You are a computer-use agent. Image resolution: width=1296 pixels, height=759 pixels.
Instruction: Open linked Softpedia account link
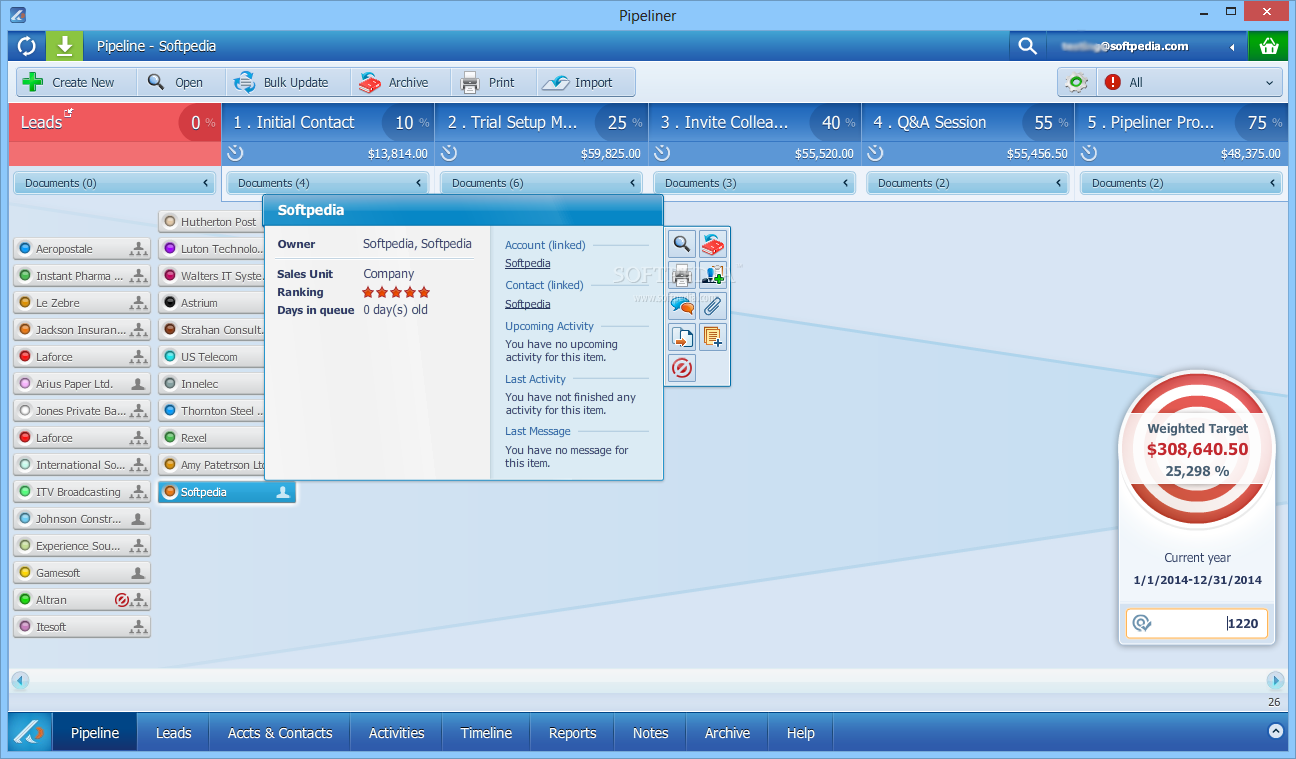pyautogui.click(x=527, y=264)
